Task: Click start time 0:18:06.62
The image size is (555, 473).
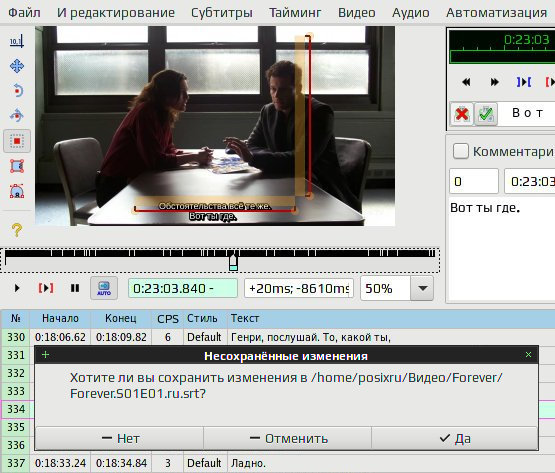Action: (61, 337)
